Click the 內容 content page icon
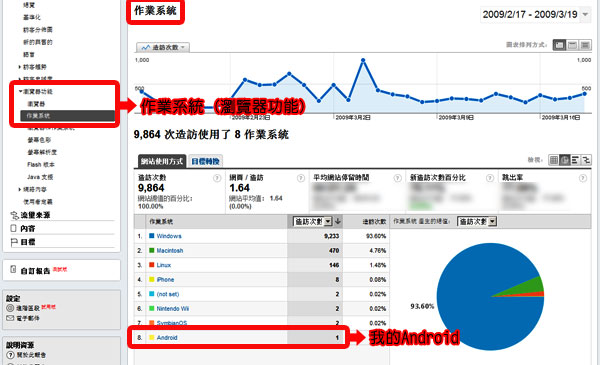 (13, 228)
